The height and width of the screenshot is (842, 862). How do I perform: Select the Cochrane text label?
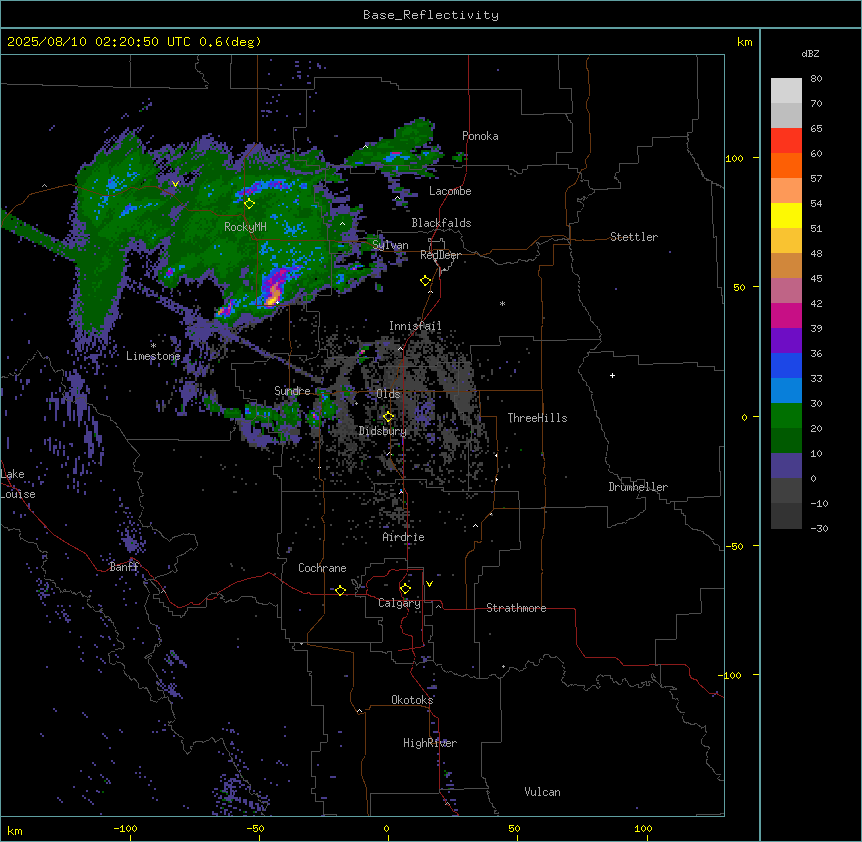click(x=322, y=568)
